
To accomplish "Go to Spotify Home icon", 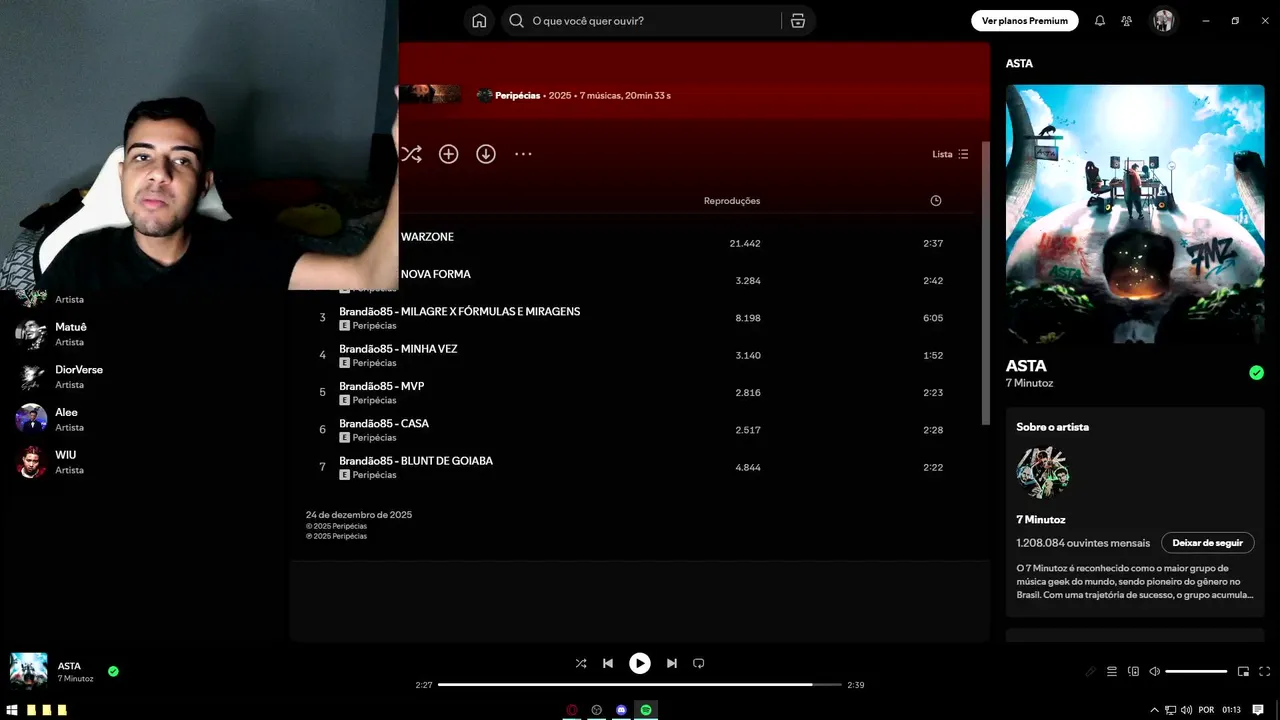I will (x=479, y=21).
